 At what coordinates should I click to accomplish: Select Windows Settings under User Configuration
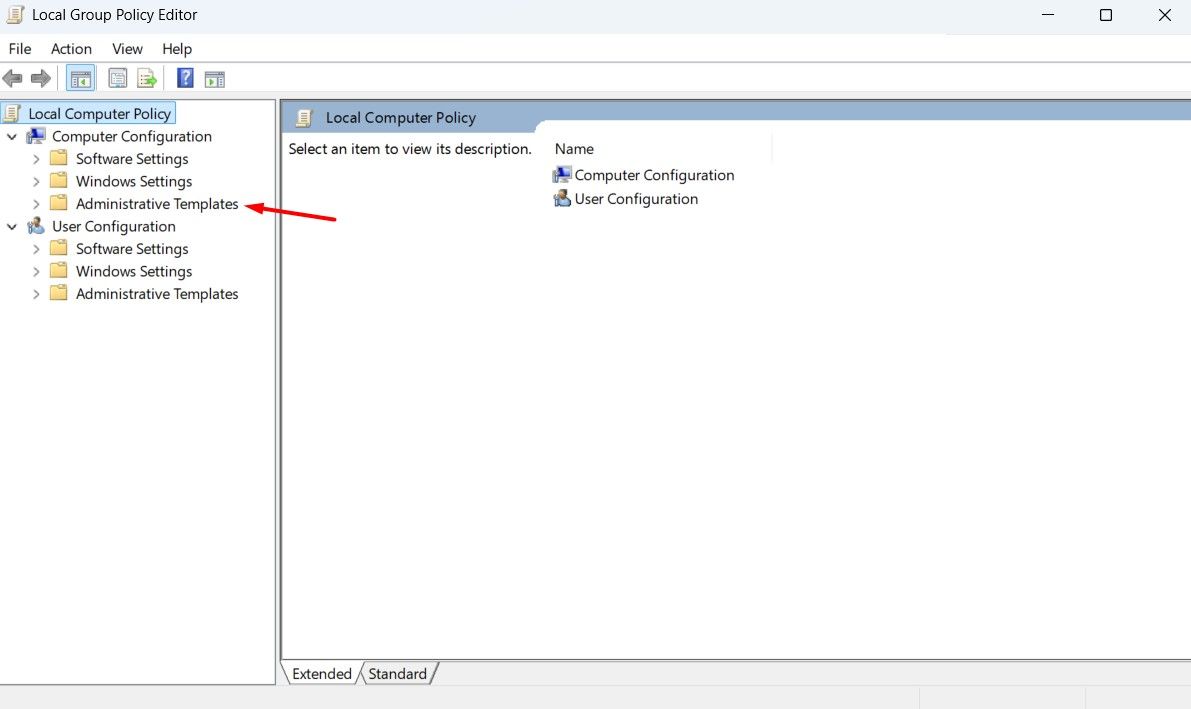(x=134, y=271)
